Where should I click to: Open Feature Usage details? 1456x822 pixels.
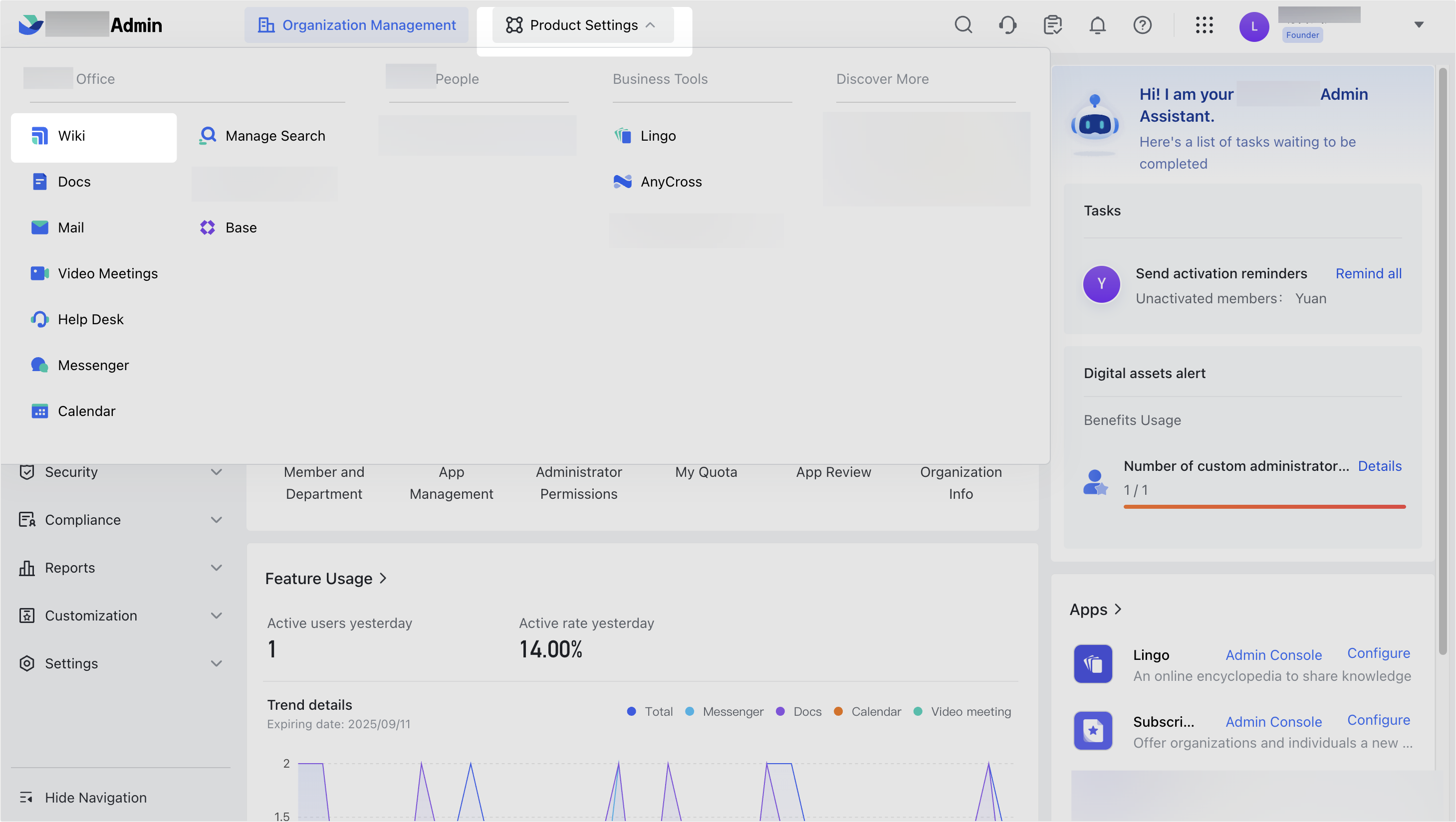(x=326, y=579)
